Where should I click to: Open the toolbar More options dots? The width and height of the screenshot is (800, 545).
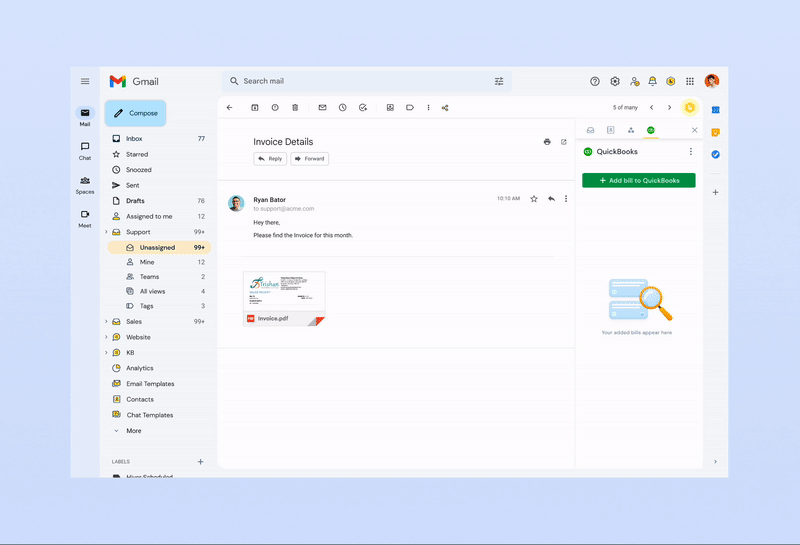click(428, 108)
